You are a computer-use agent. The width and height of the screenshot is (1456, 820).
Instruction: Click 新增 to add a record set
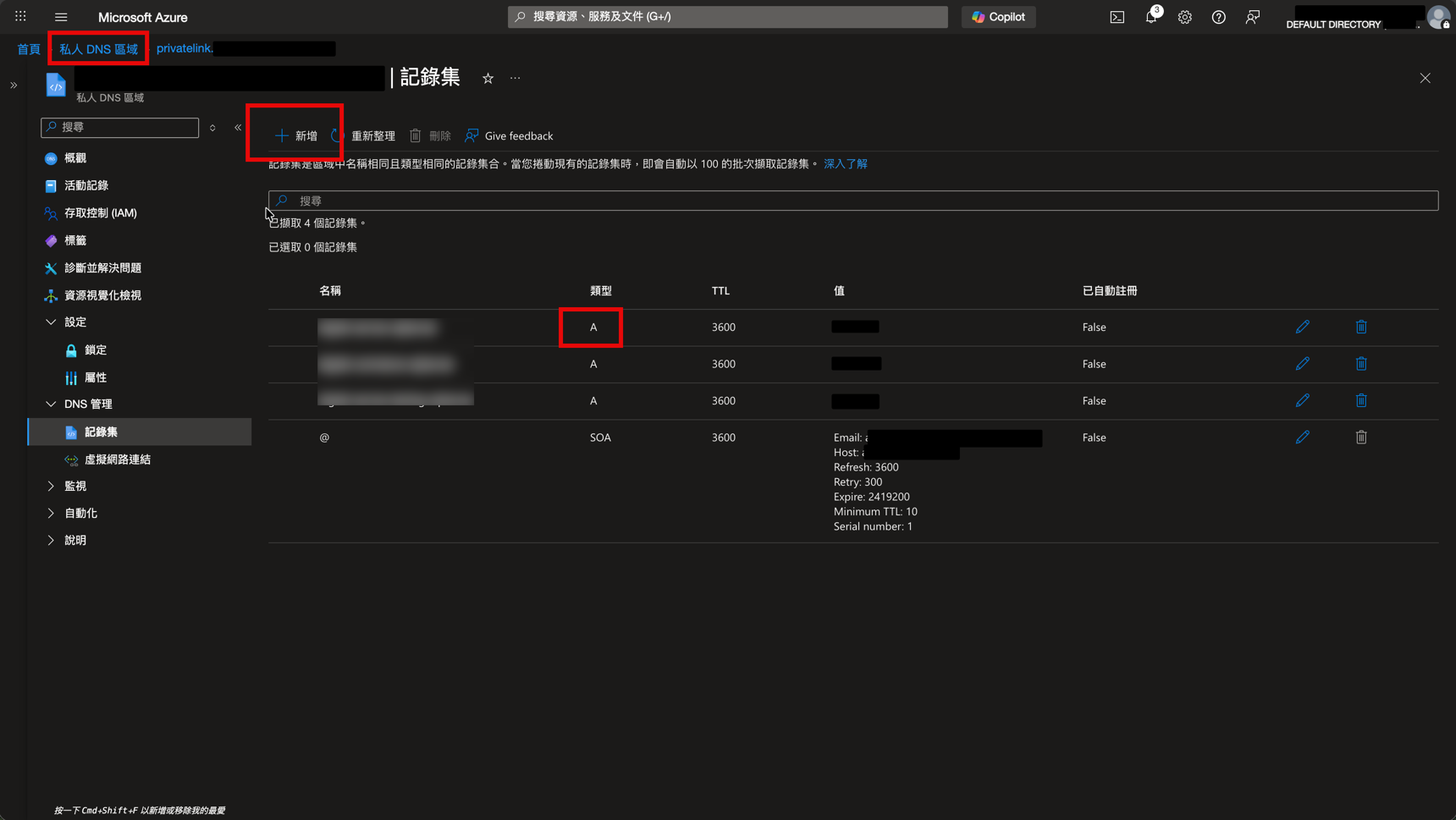point(296,136)
